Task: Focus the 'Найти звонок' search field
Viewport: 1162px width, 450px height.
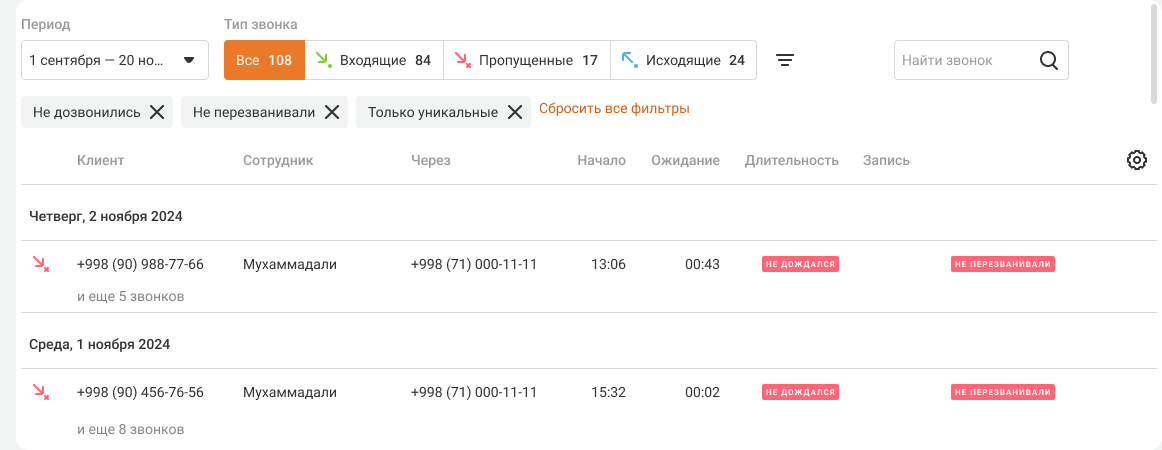Action: (x=960, y=60)
